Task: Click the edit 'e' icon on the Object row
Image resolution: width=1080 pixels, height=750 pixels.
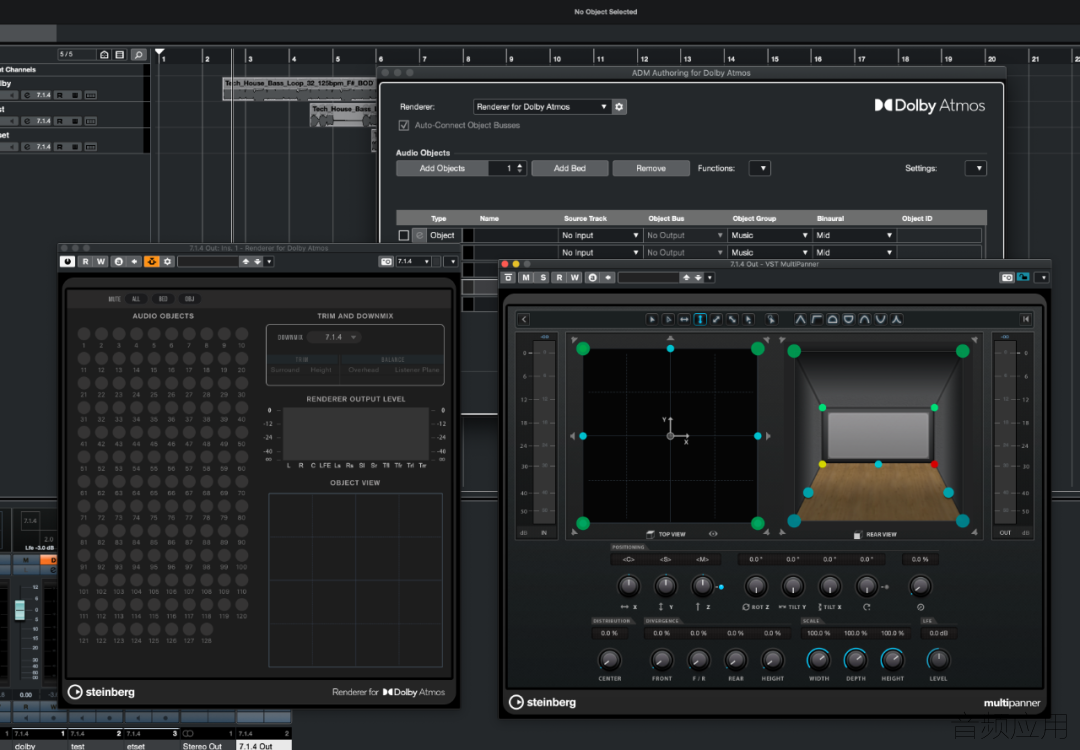Action: pos(419,236)
